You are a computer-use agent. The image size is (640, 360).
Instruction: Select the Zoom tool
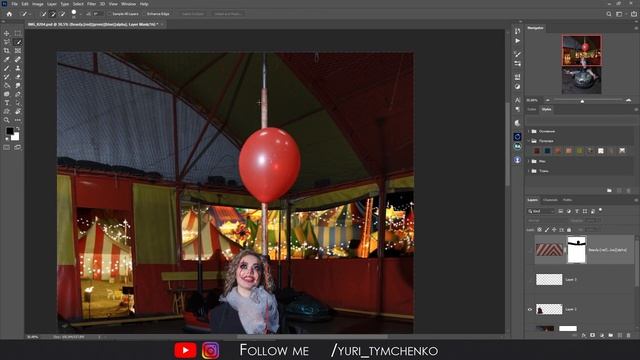[x=7, y=120]
